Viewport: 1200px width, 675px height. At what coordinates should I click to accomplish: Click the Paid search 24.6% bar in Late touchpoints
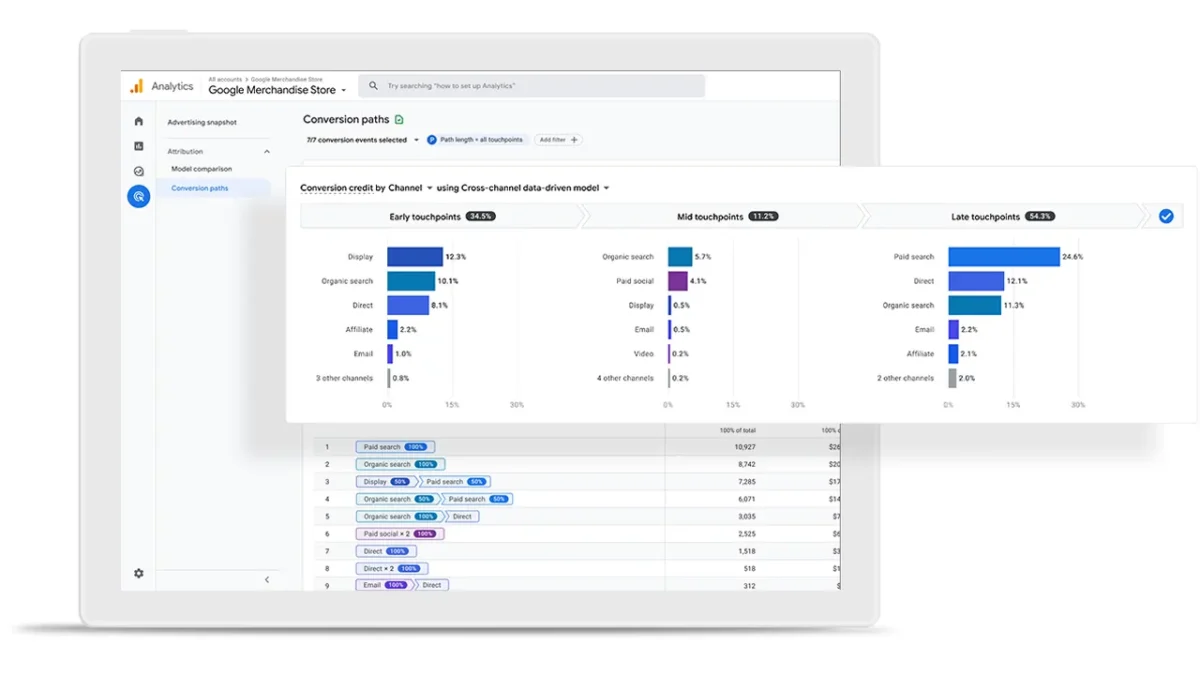tap(1004, 257)
